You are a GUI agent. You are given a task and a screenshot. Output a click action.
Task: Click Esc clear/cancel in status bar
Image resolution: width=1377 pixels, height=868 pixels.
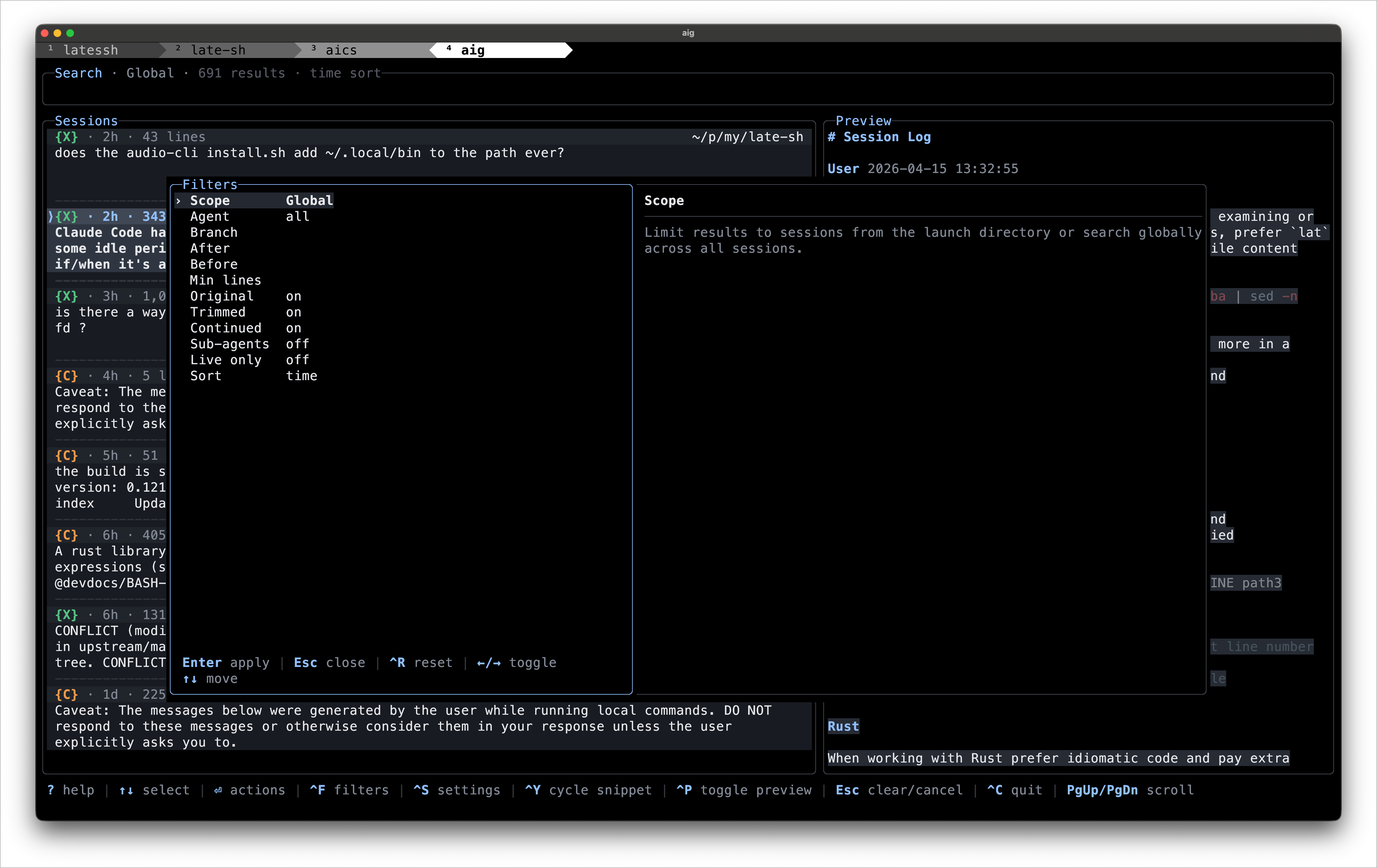click(900, 790)
